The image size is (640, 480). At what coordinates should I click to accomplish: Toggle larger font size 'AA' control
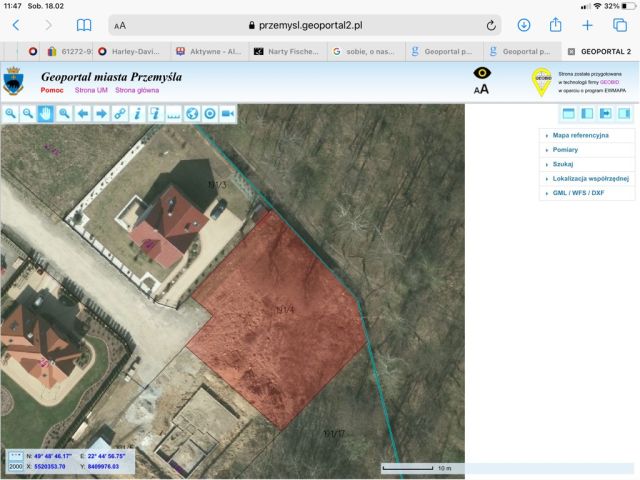[x=482, y=89]
